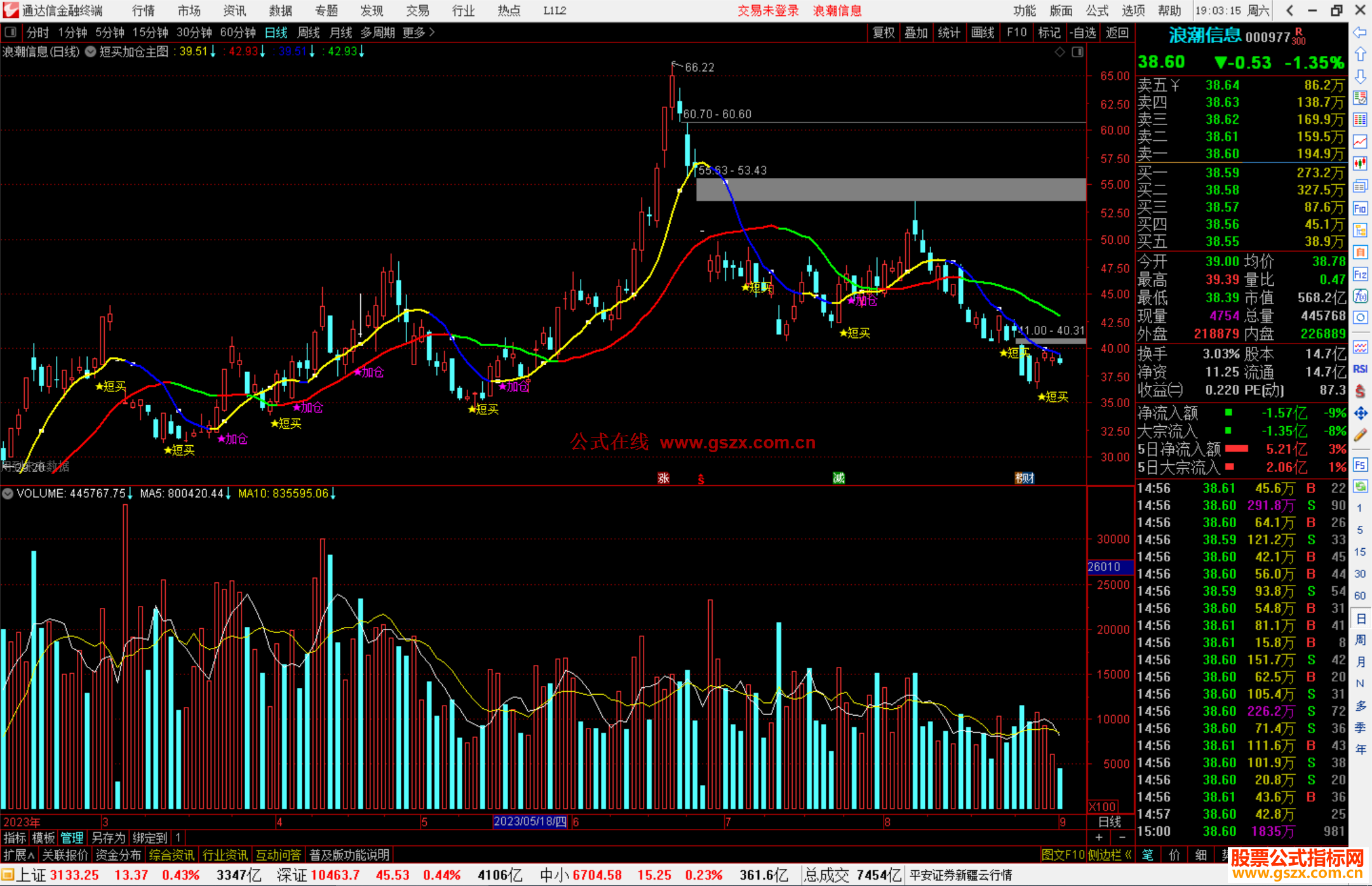The width and height of the screenshot is (1372, 886).
Task: Click the 交易未登录 login link
Action: coord(768,11)
